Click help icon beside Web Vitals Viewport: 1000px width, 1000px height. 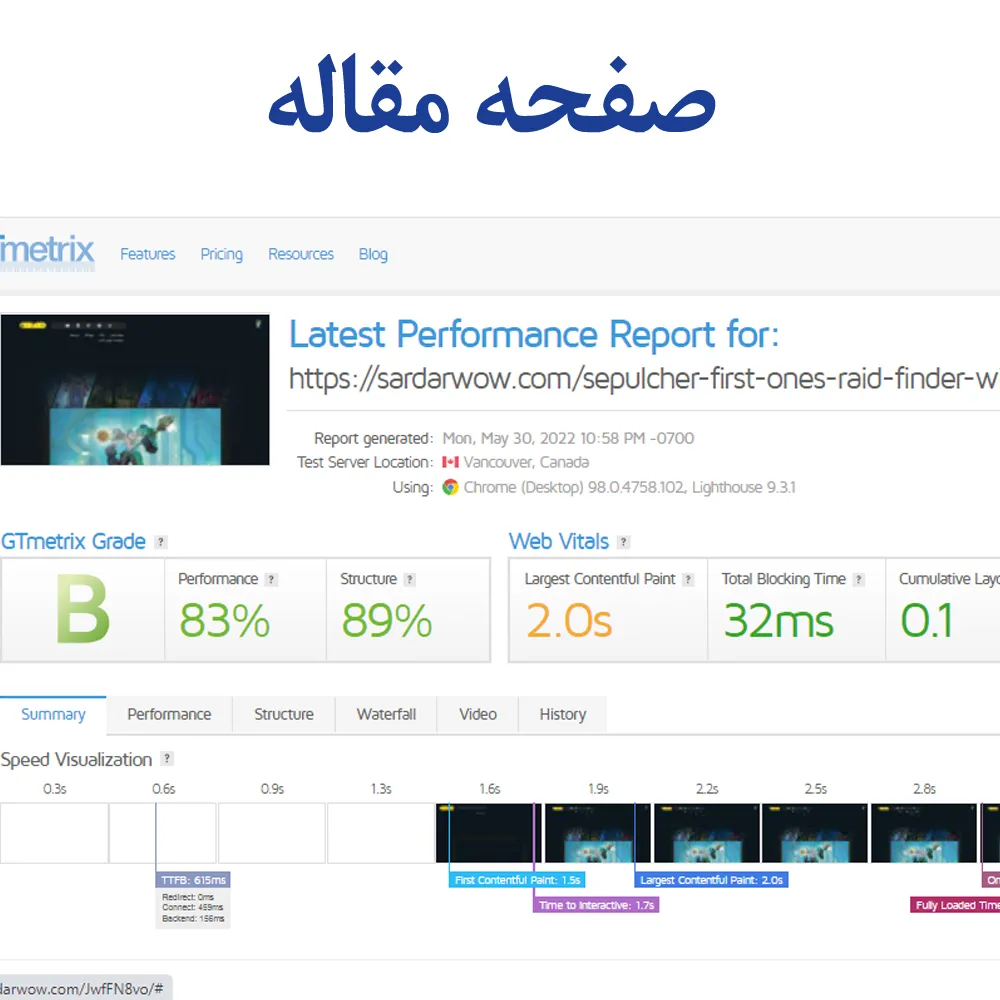623,542
